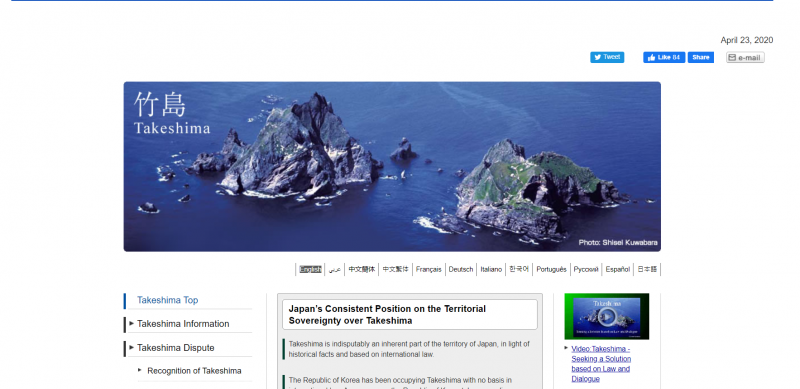The image size is (800, 389).
Task: Switch language to Français
Action: [x=428, y=270]
